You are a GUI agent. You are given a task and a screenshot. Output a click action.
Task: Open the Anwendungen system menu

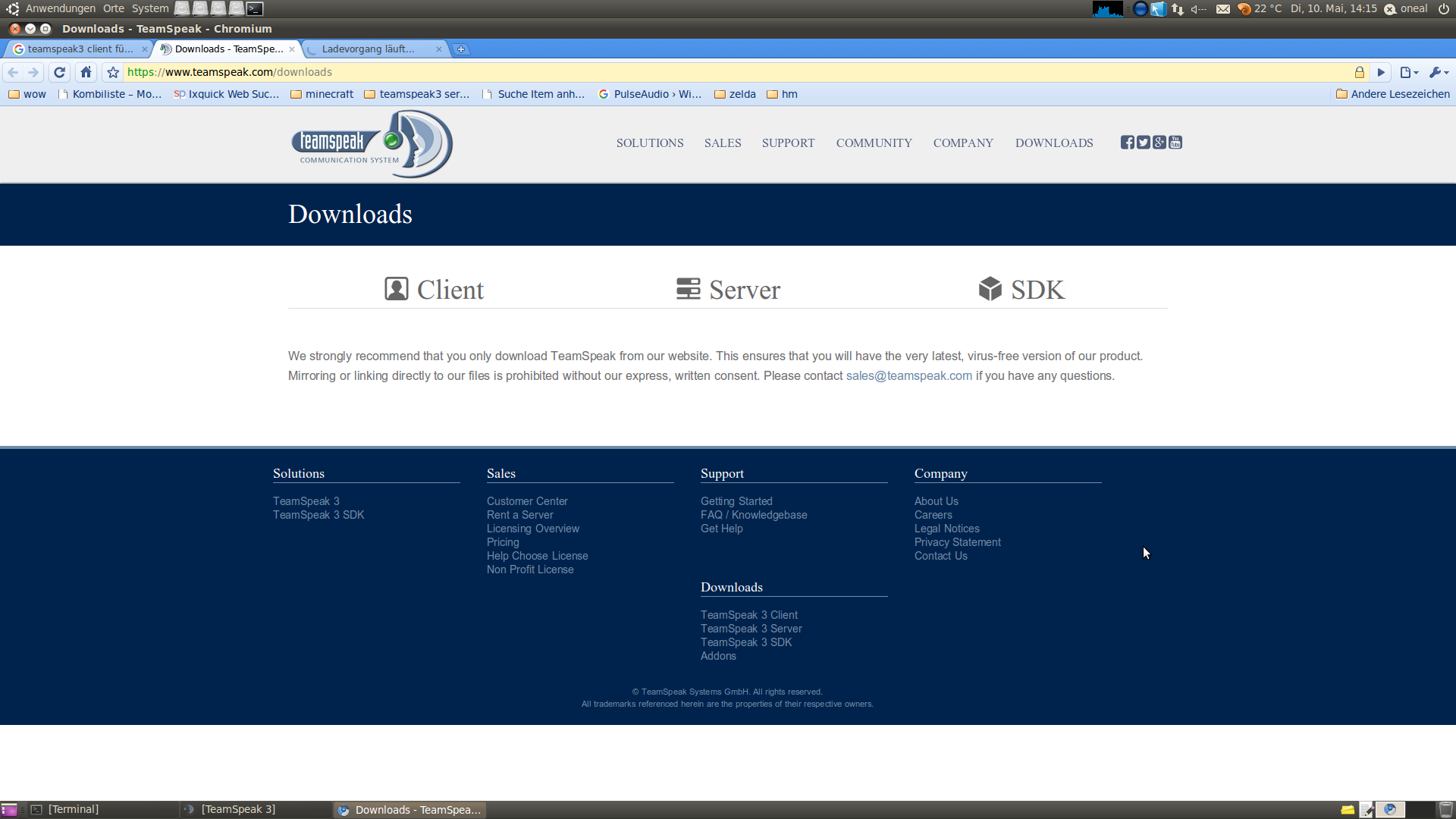click(61, 8)
